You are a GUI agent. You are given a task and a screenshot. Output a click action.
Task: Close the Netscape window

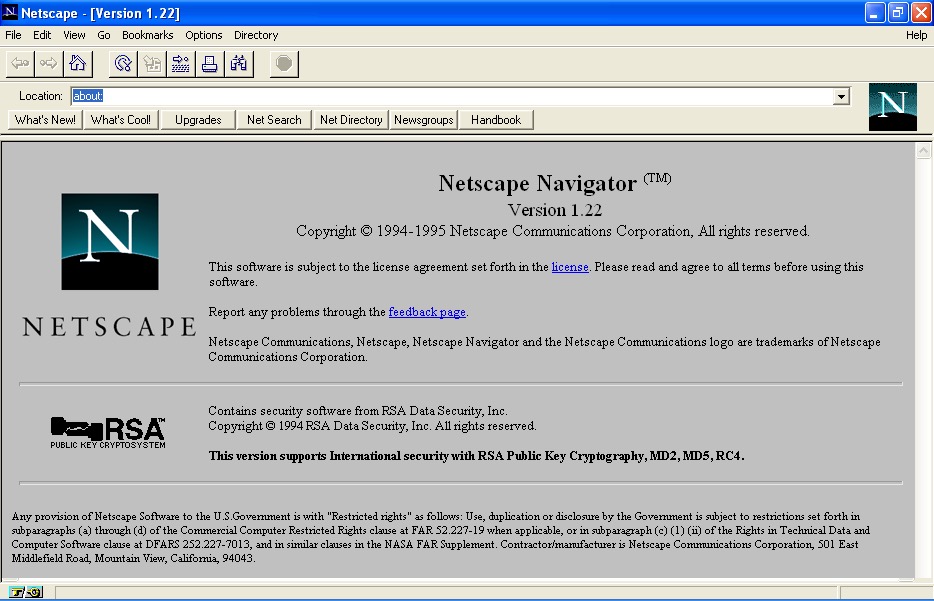(x=921, y=13)
